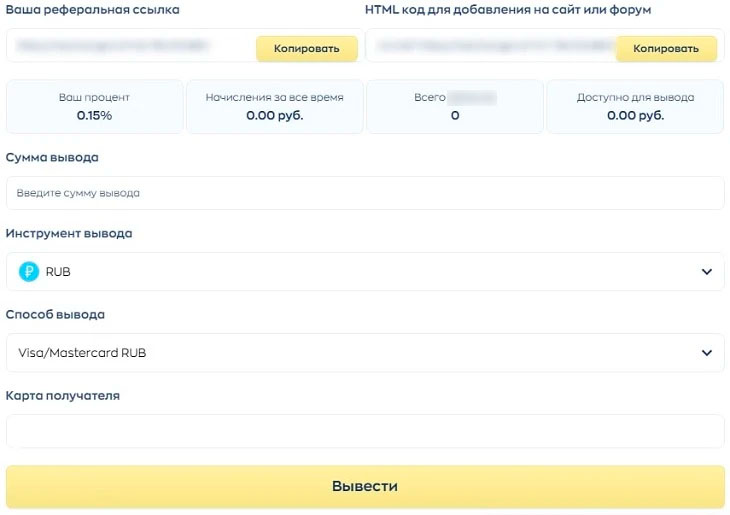
Task: Click the Доступно для вывода balance card
Action: [x=635, y=107]
